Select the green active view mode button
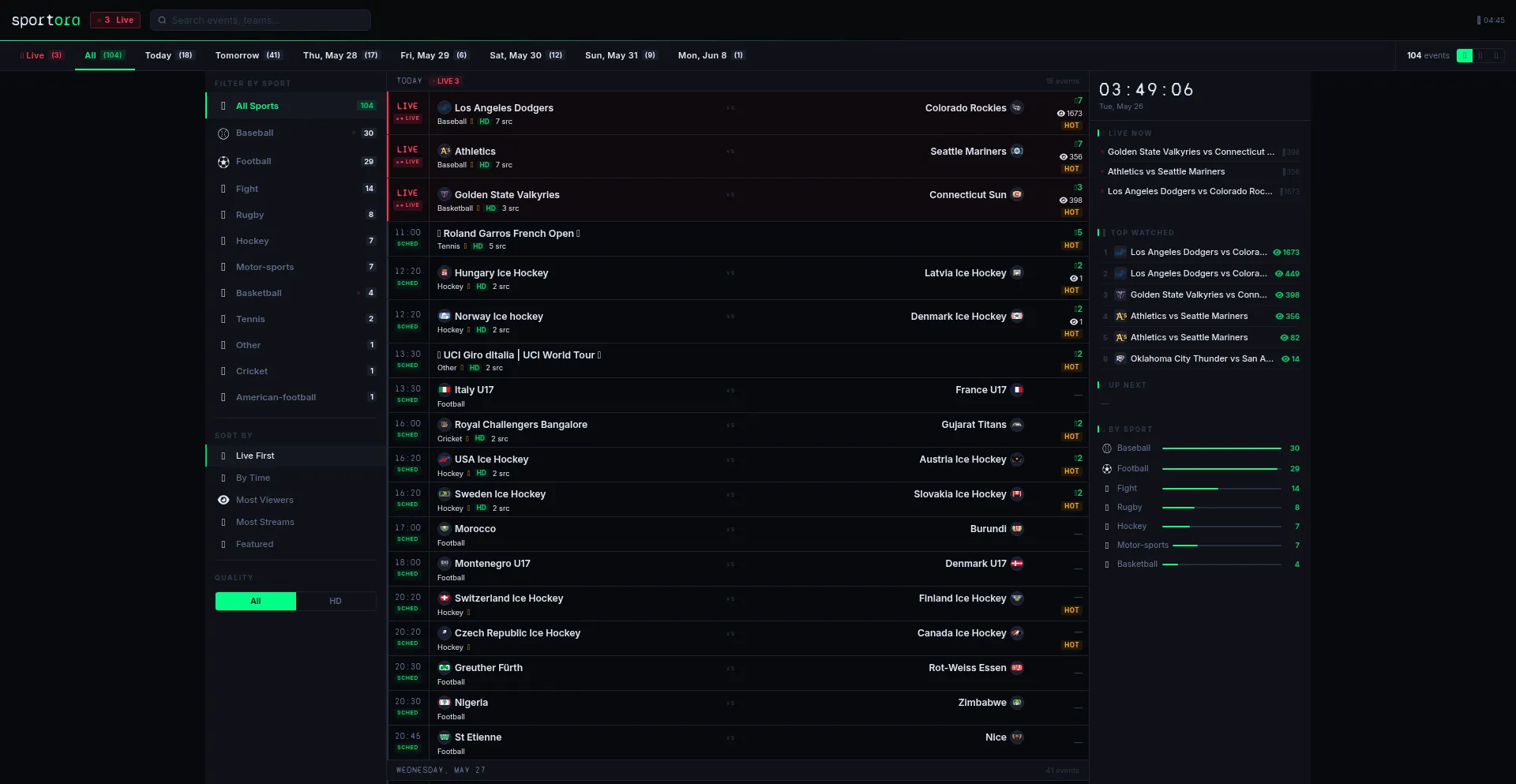The height and width of the screenshot is (784, 1516). point(1465,55)
